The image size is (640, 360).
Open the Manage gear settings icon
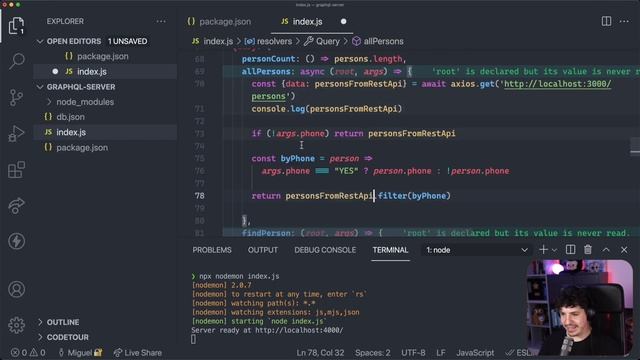point(16,325)
